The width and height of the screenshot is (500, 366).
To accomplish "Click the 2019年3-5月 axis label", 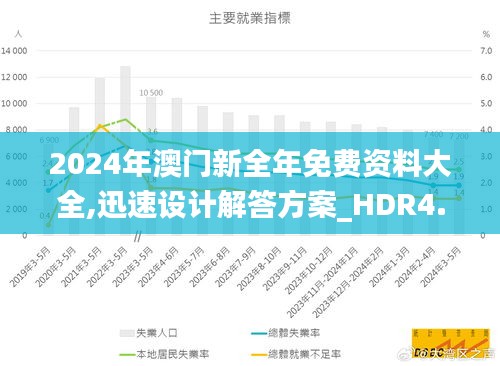I will pos(30,267).
